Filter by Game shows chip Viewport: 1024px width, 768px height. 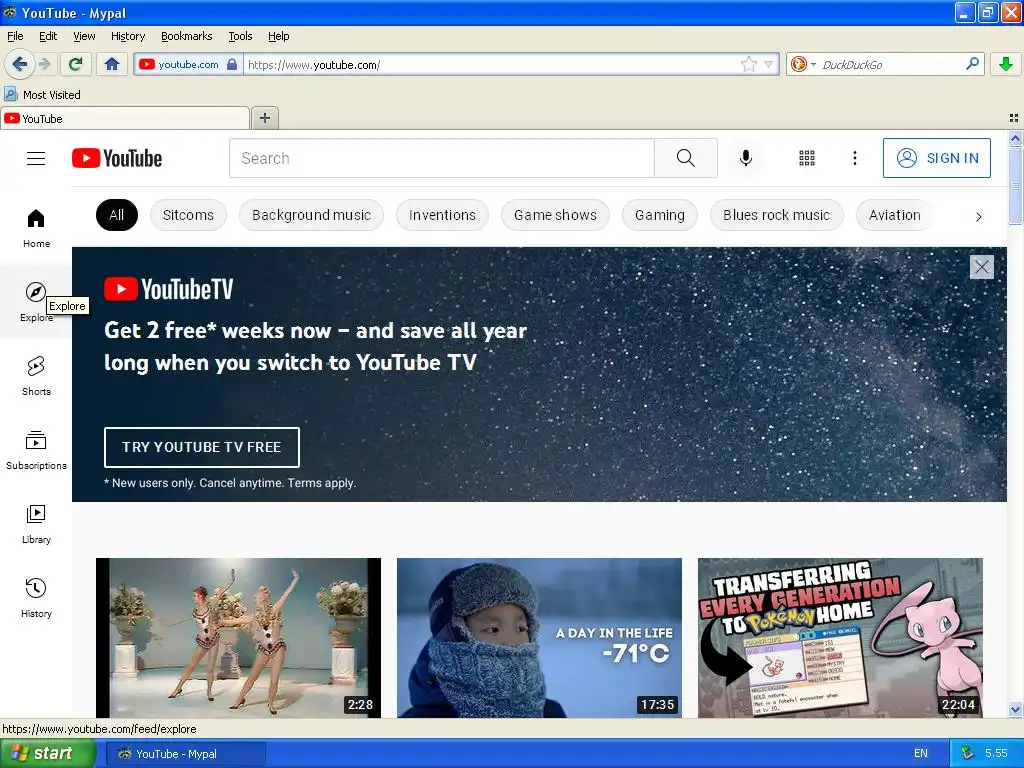(x=555, y=215)
